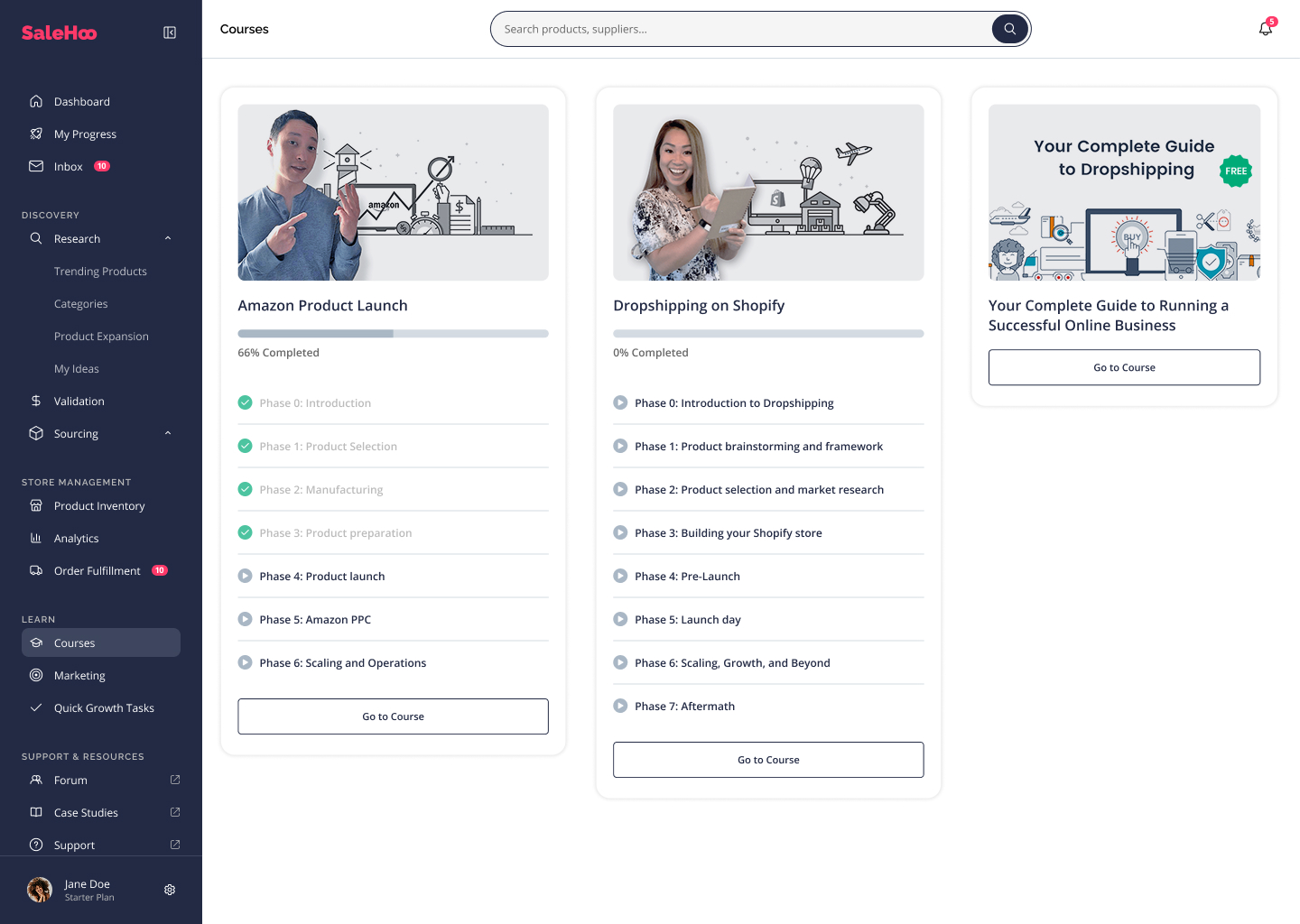Go to Course for Amazon Product Launch
Viewport: 1300px width, 924px height.
click(x=393, y=716)
